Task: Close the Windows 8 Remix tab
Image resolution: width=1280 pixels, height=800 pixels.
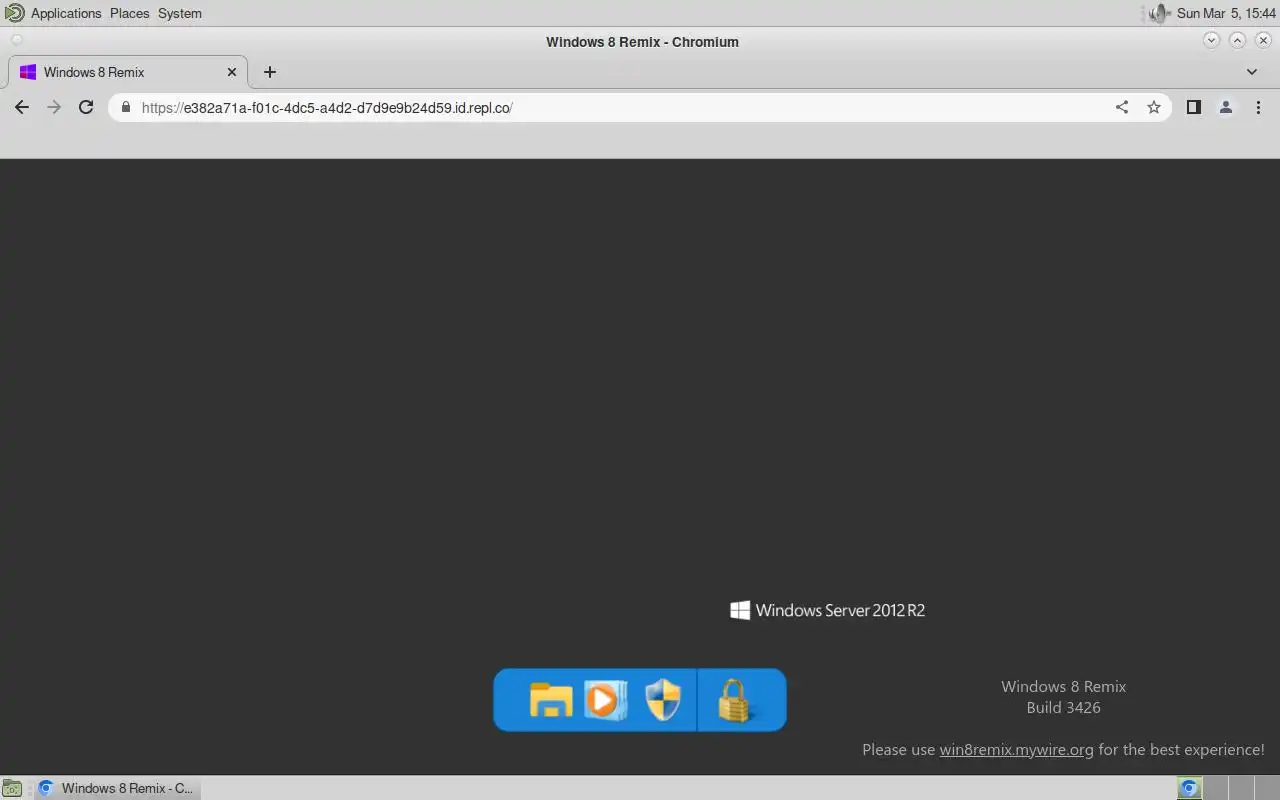Action: pyautogui.click(x=232, y=72)
